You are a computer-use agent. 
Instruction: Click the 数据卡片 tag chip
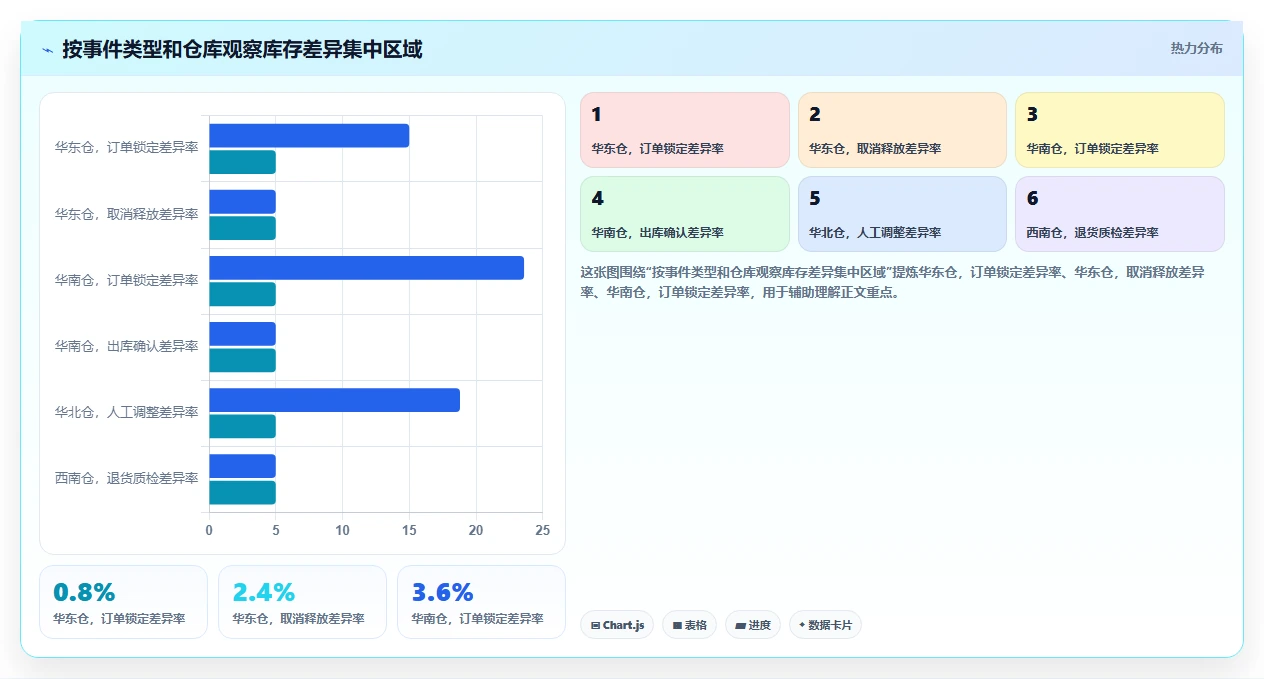click(825, 625)
